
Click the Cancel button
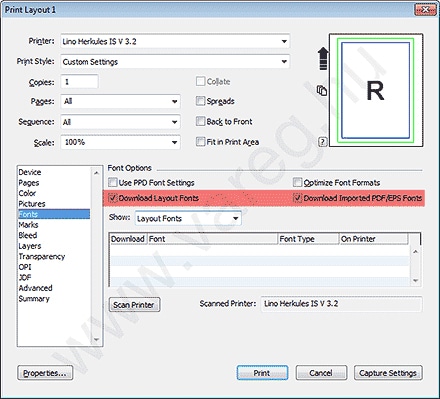[x=321, y=373]
